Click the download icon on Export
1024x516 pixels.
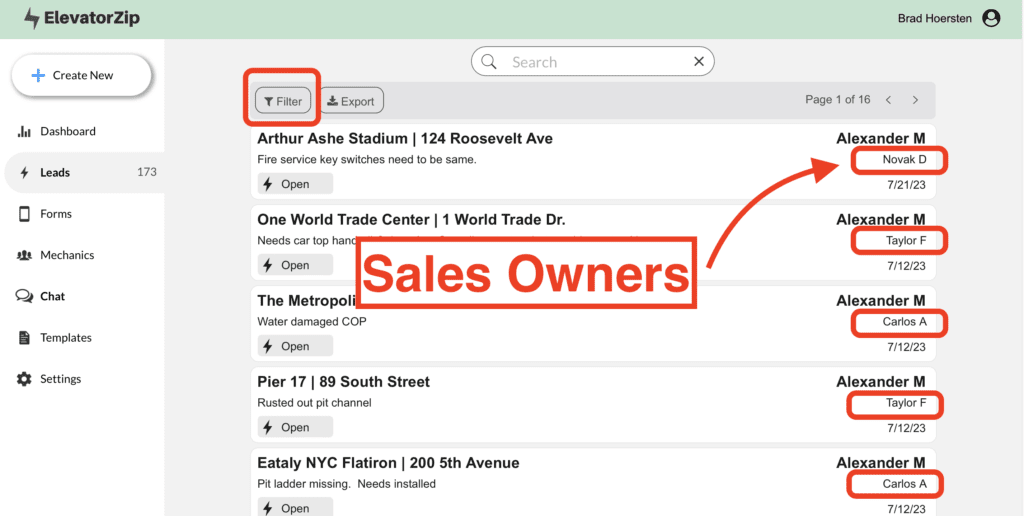pos(332,101)
